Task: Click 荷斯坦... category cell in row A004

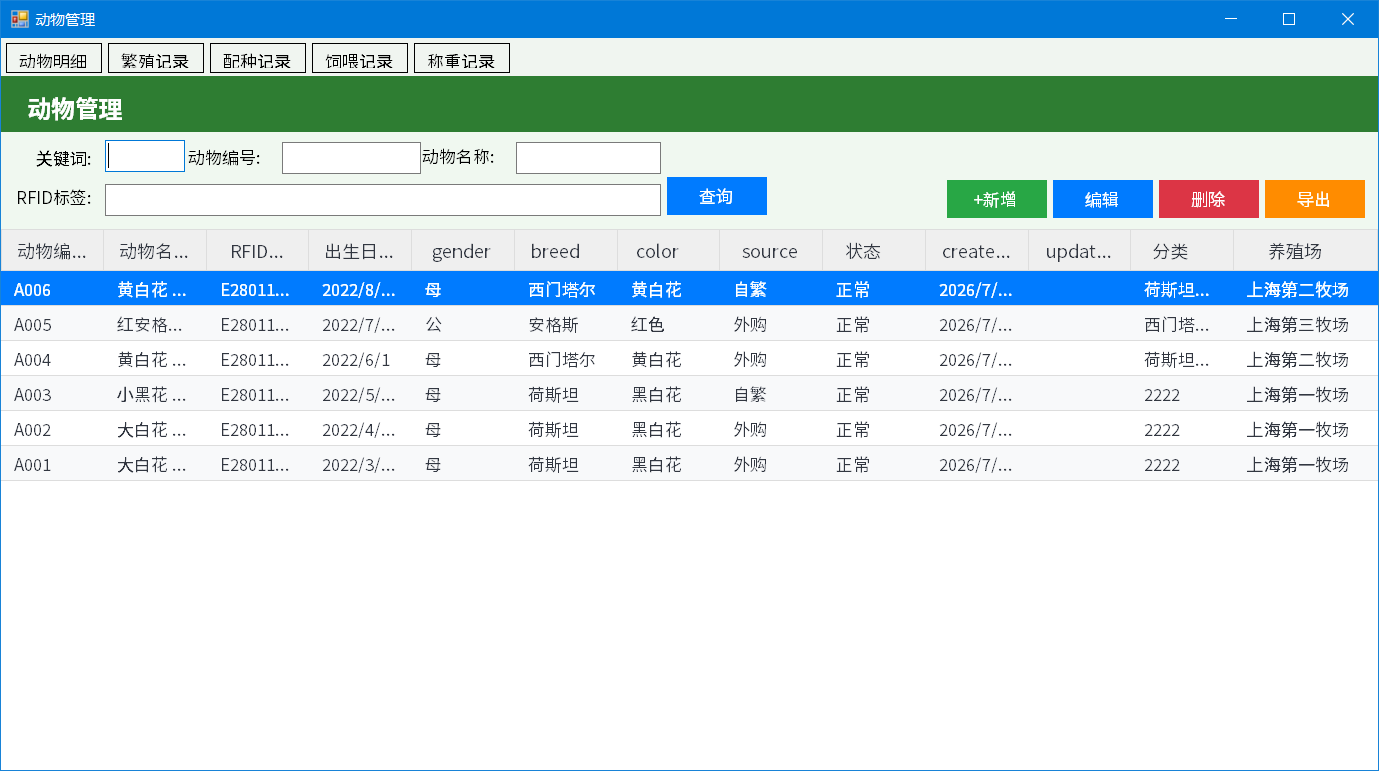Action: pyautogui.click(x=1182, y=359)
